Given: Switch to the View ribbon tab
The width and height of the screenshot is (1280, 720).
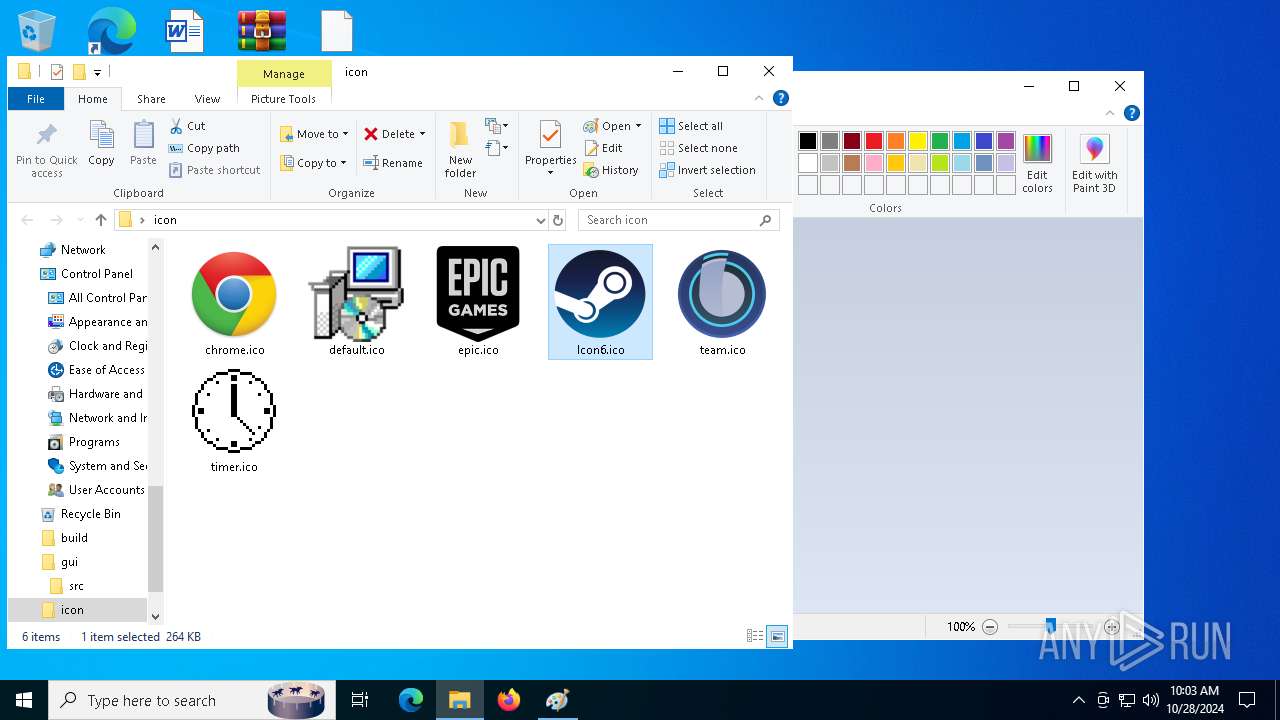Looking at the screenshot, I should pyautogui.click(x=207, y=99).
